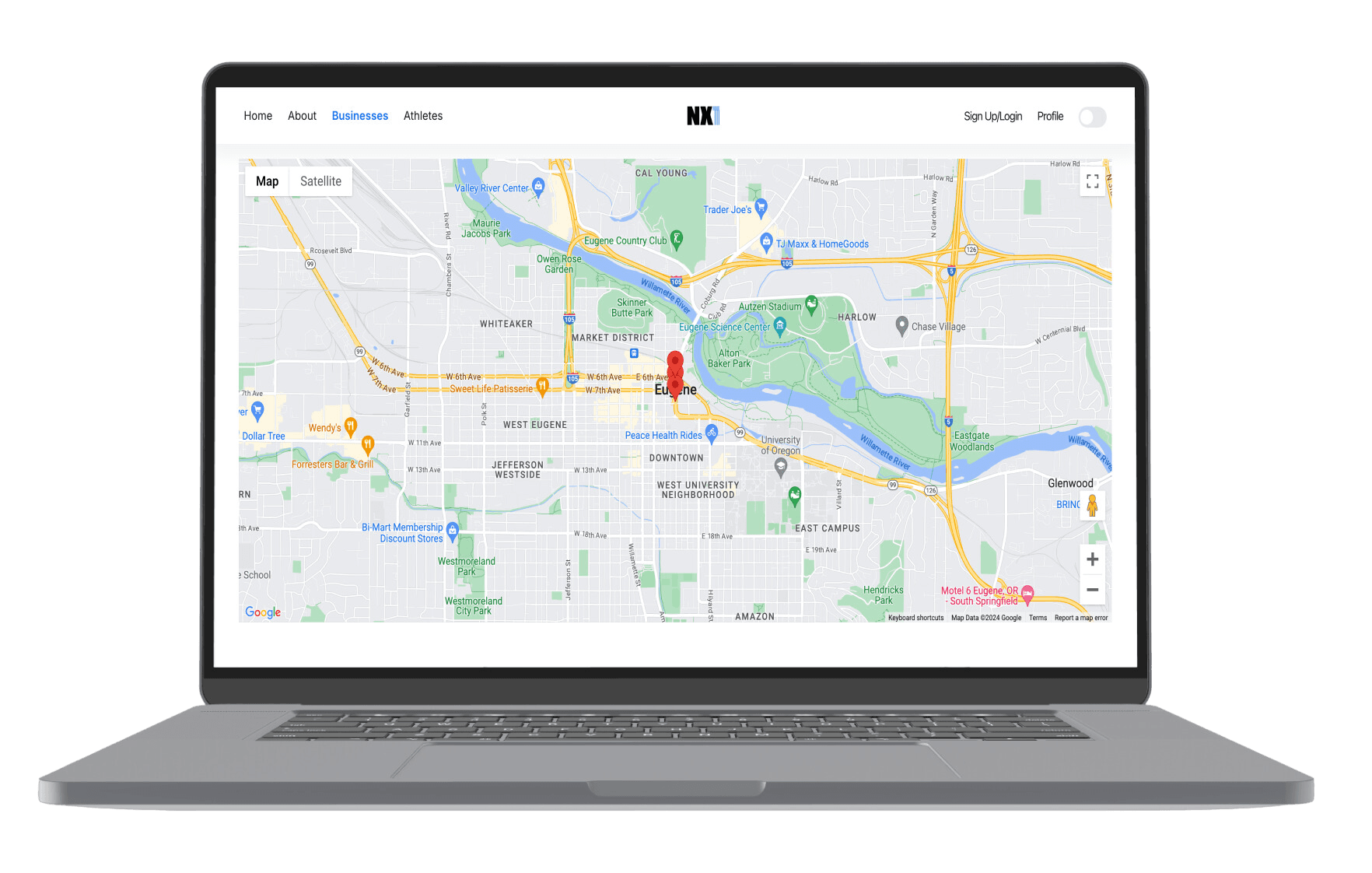This screenshot has width=1372, height=873.
Task: Click the Trader Joe's shopping pin
Action: (761, 208)
